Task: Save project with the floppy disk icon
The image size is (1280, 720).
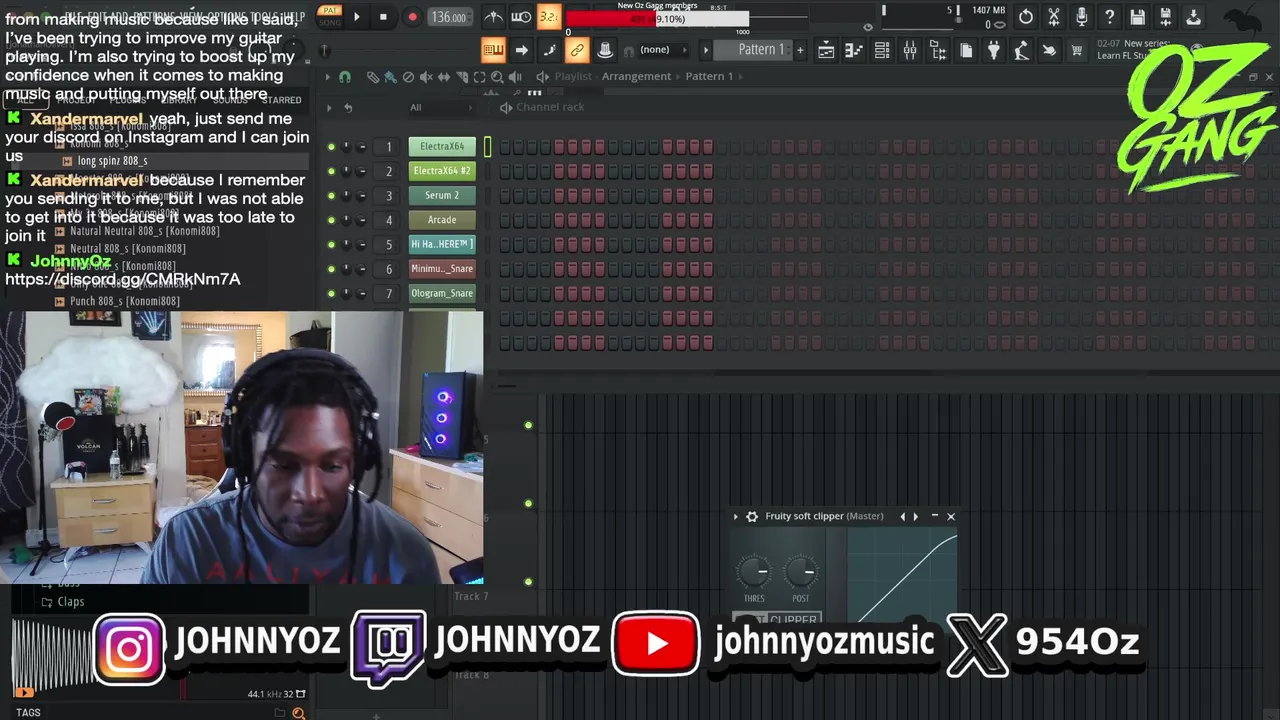Action: [x=1138, y=17]
